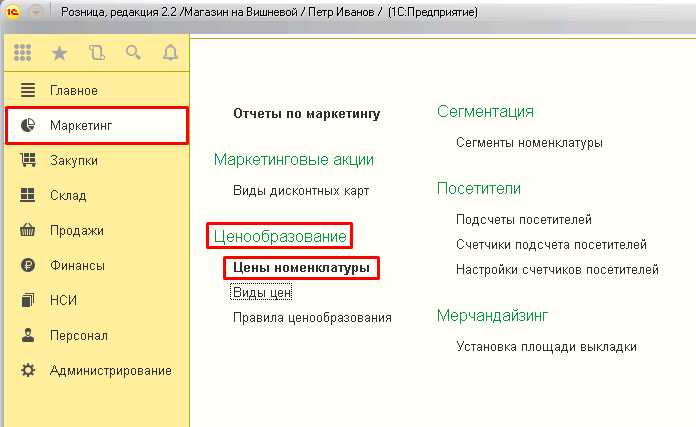Viewport: 696px width, 427px height.
Task: Go to the Персонал section
Action: pos(97,336)
